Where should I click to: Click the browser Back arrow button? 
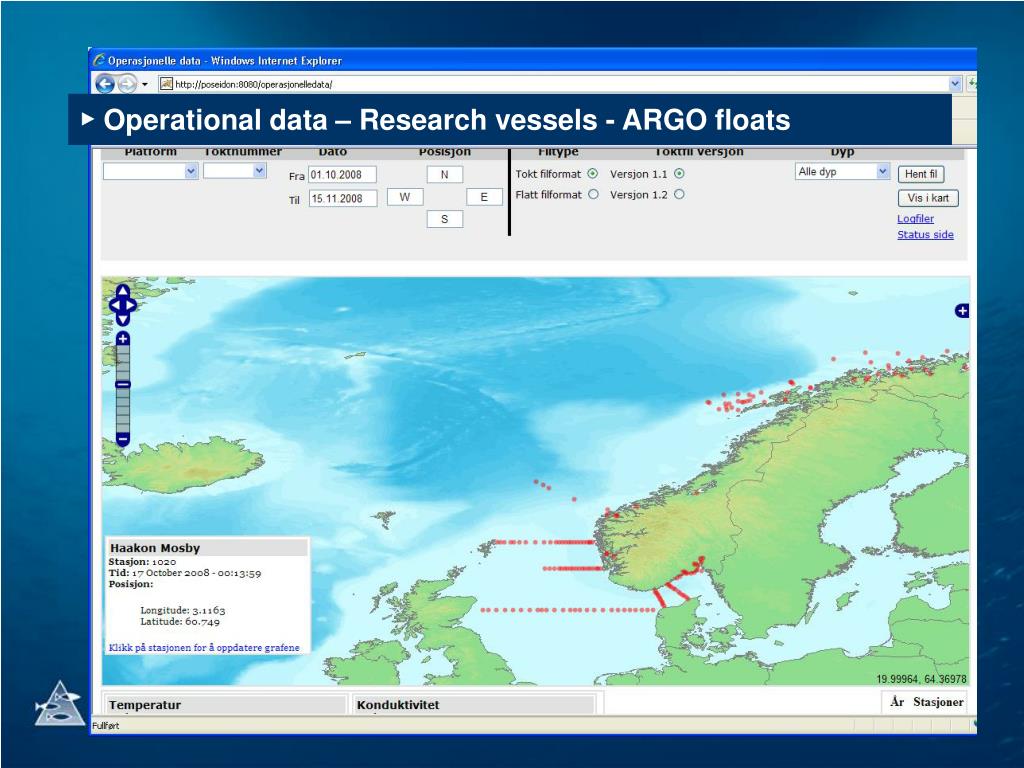tap(104, 84)
